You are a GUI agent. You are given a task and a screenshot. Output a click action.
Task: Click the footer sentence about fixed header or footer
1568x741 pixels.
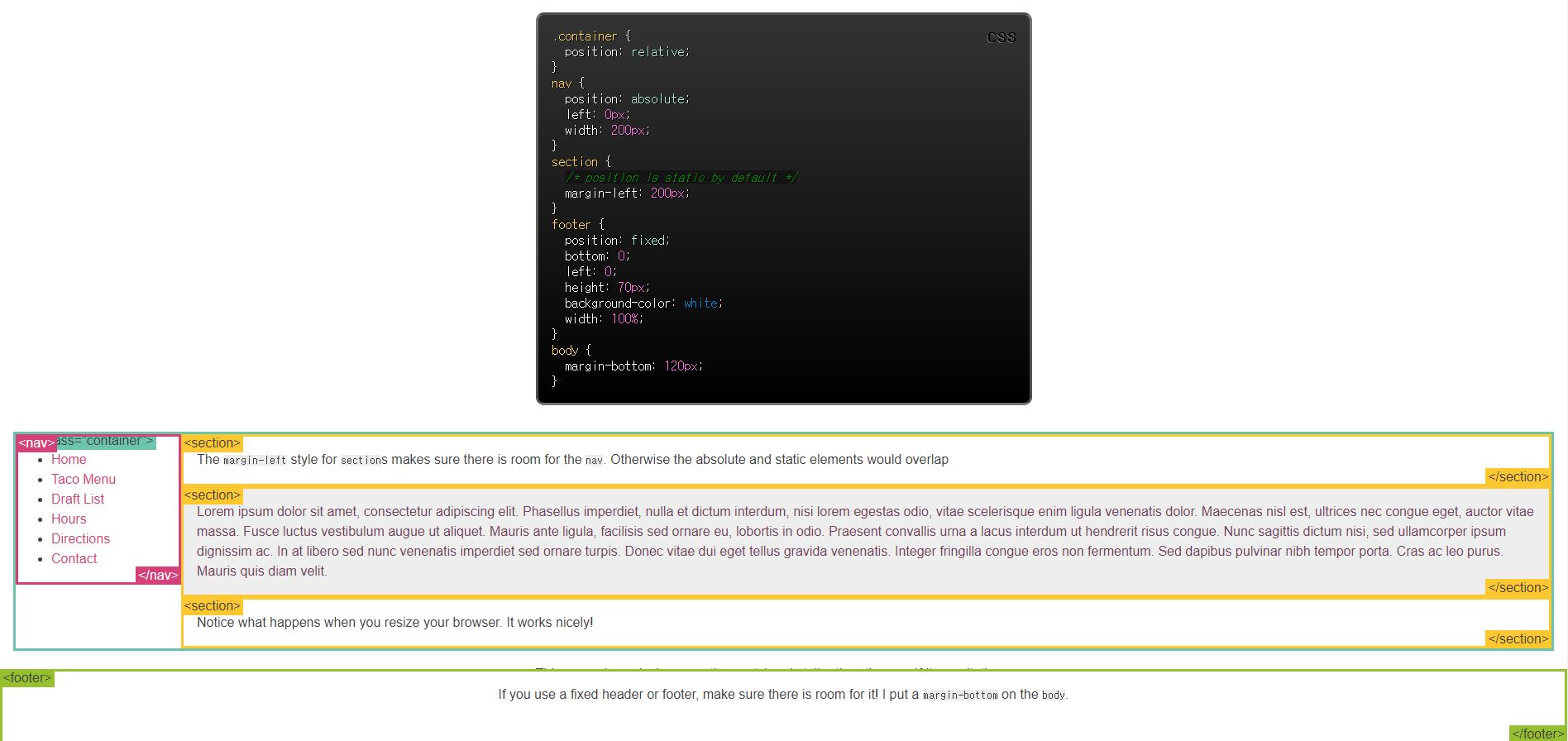[783, 695]
